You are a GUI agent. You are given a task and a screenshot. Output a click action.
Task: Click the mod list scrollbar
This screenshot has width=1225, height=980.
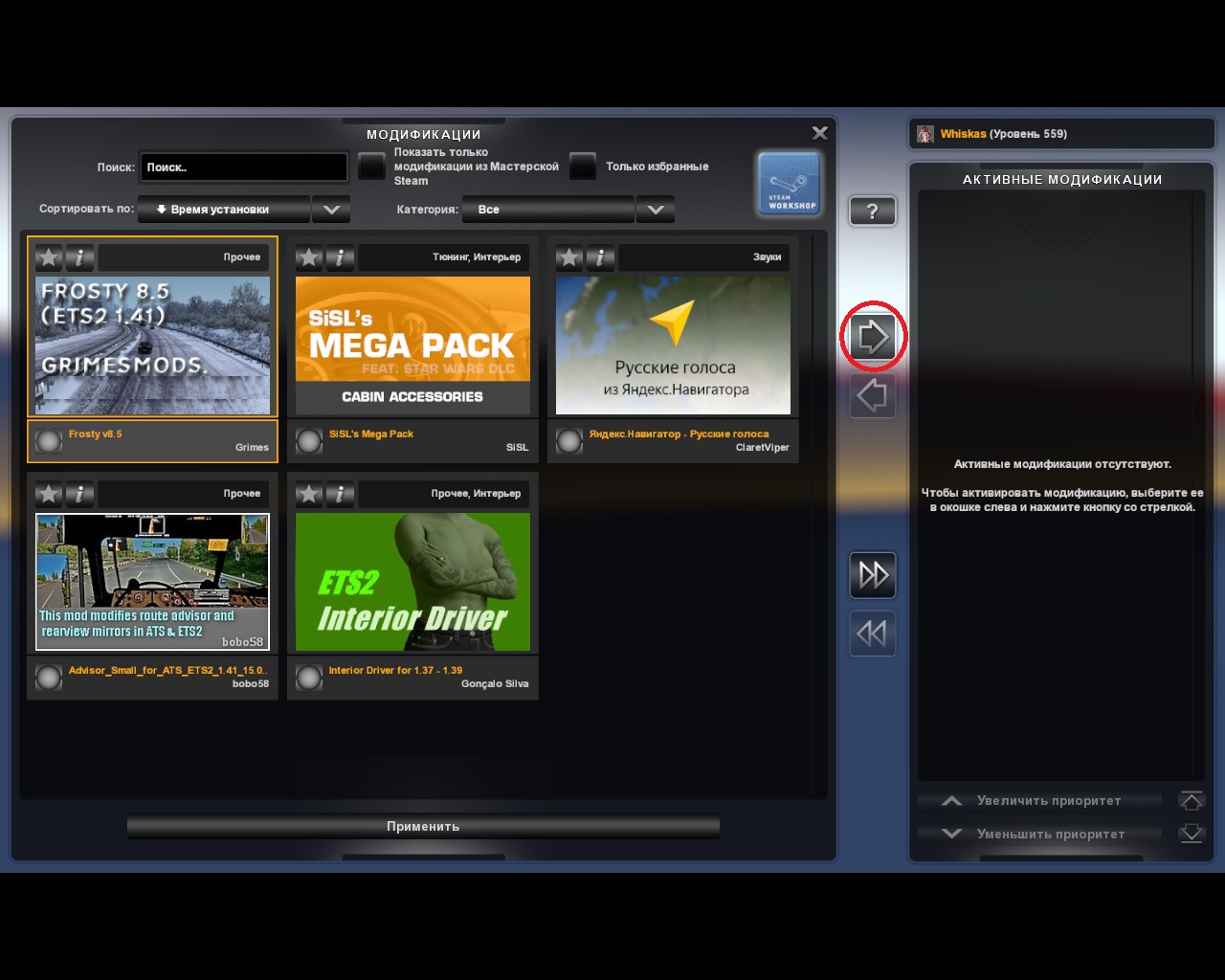click(x=813, y=516)
